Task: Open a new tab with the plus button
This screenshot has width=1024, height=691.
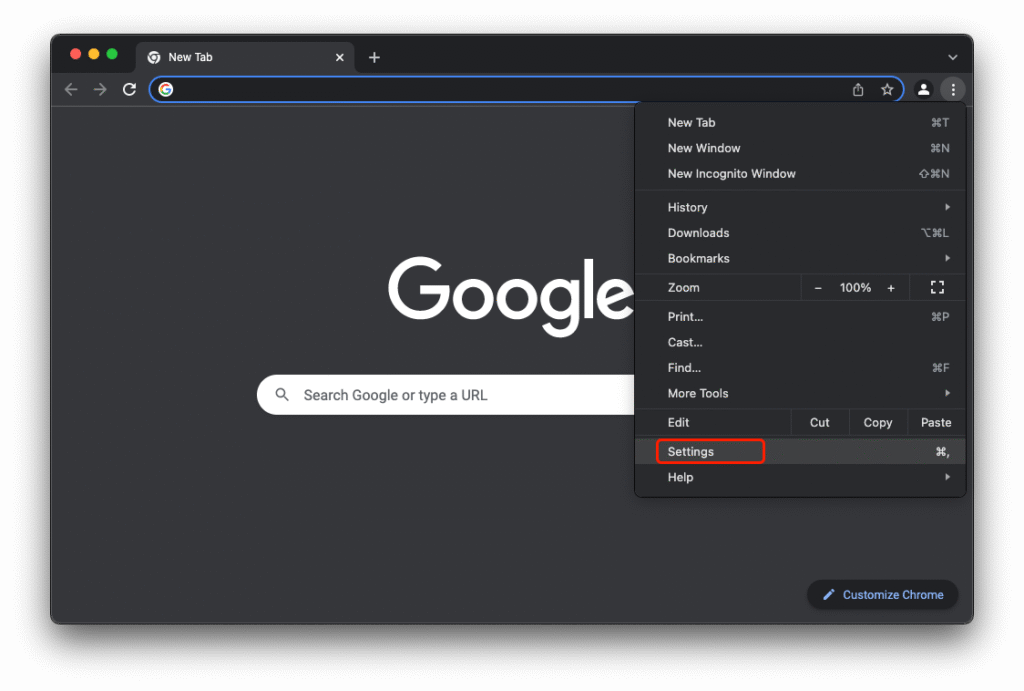Action: pyautogui.click(x=374, y=57)
